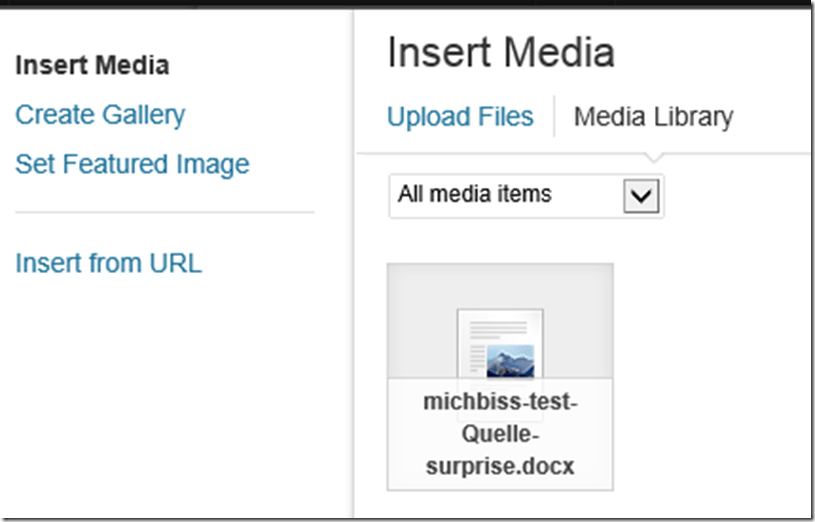
Task: Click the Insert Media dialog heading
Action: pos(500,52)
